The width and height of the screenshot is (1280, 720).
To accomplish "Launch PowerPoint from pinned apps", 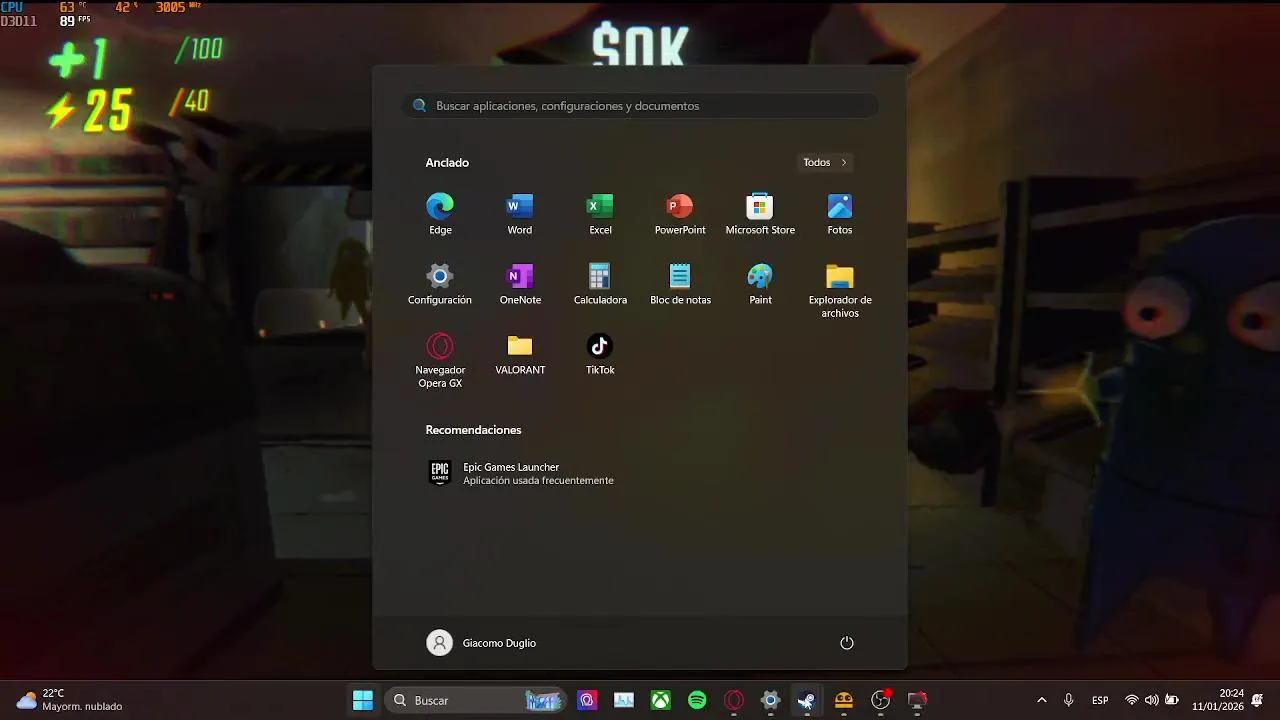I will (x=680, y=214).
